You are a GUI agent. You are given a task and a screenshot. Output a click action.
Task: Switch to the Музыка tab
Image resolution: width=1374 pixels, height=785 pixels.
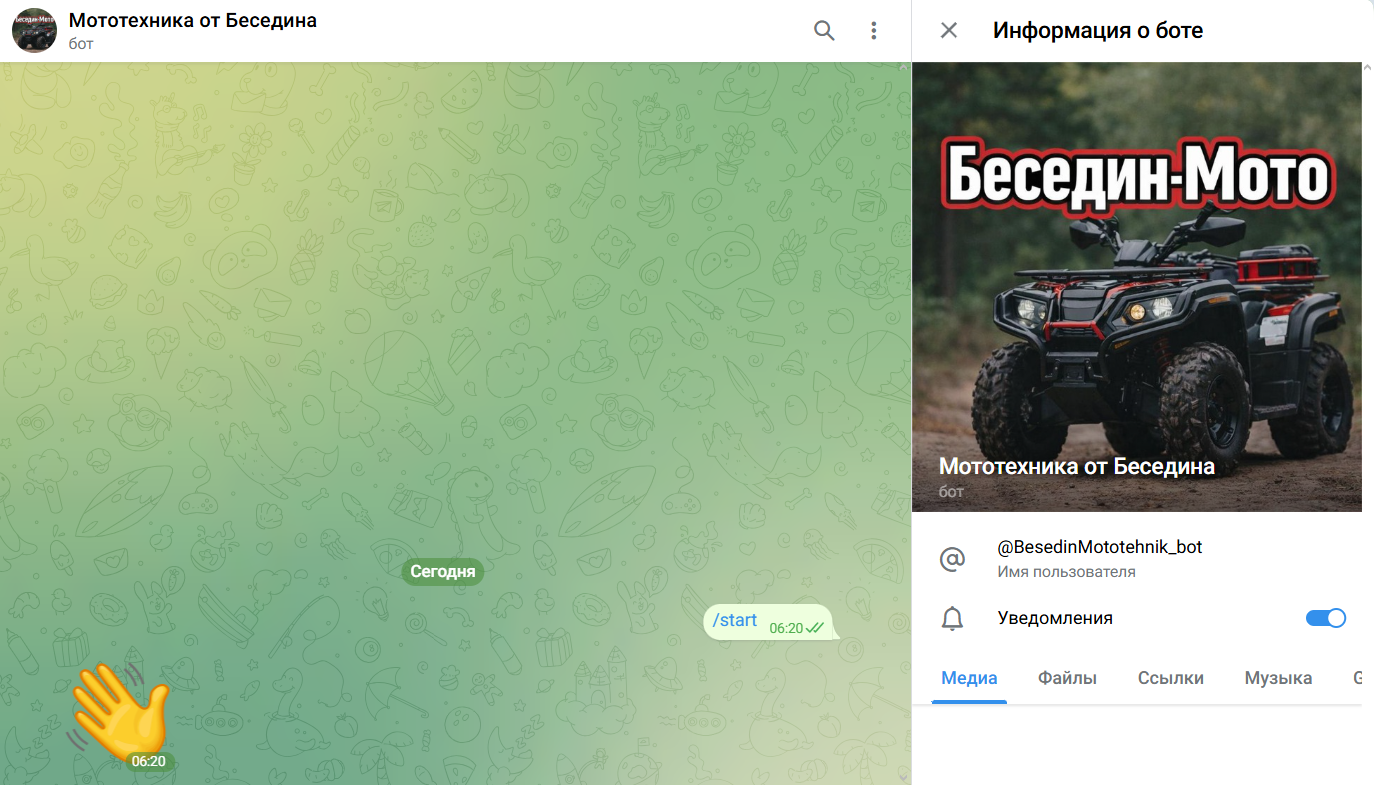pos(1278,678)
